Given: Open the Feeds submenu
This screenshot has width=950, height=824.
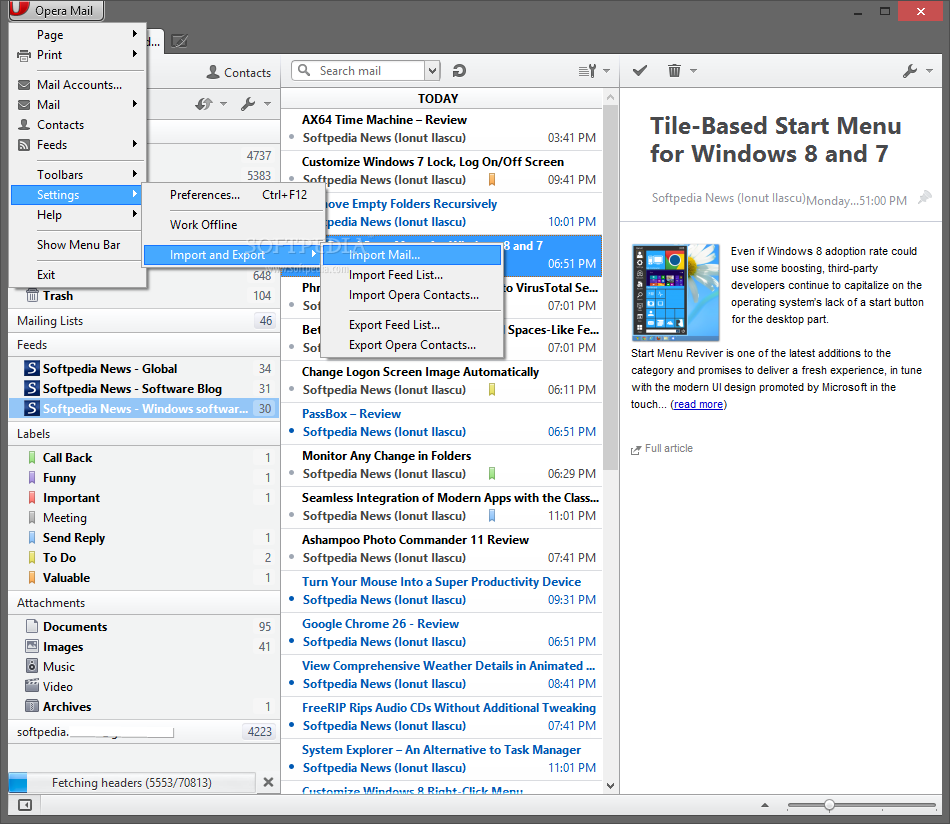Looking at the screenshot, I should 78,145.
